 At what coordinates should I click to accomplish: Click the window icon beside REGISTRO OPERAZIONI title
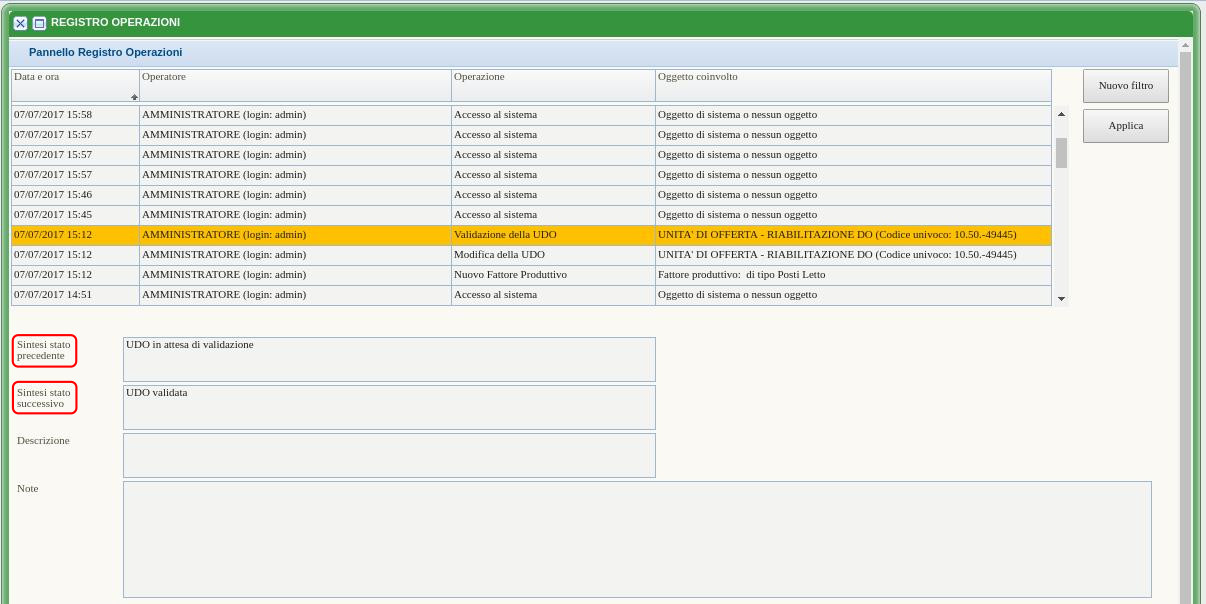pyautogui.click(x=39, y=23)
